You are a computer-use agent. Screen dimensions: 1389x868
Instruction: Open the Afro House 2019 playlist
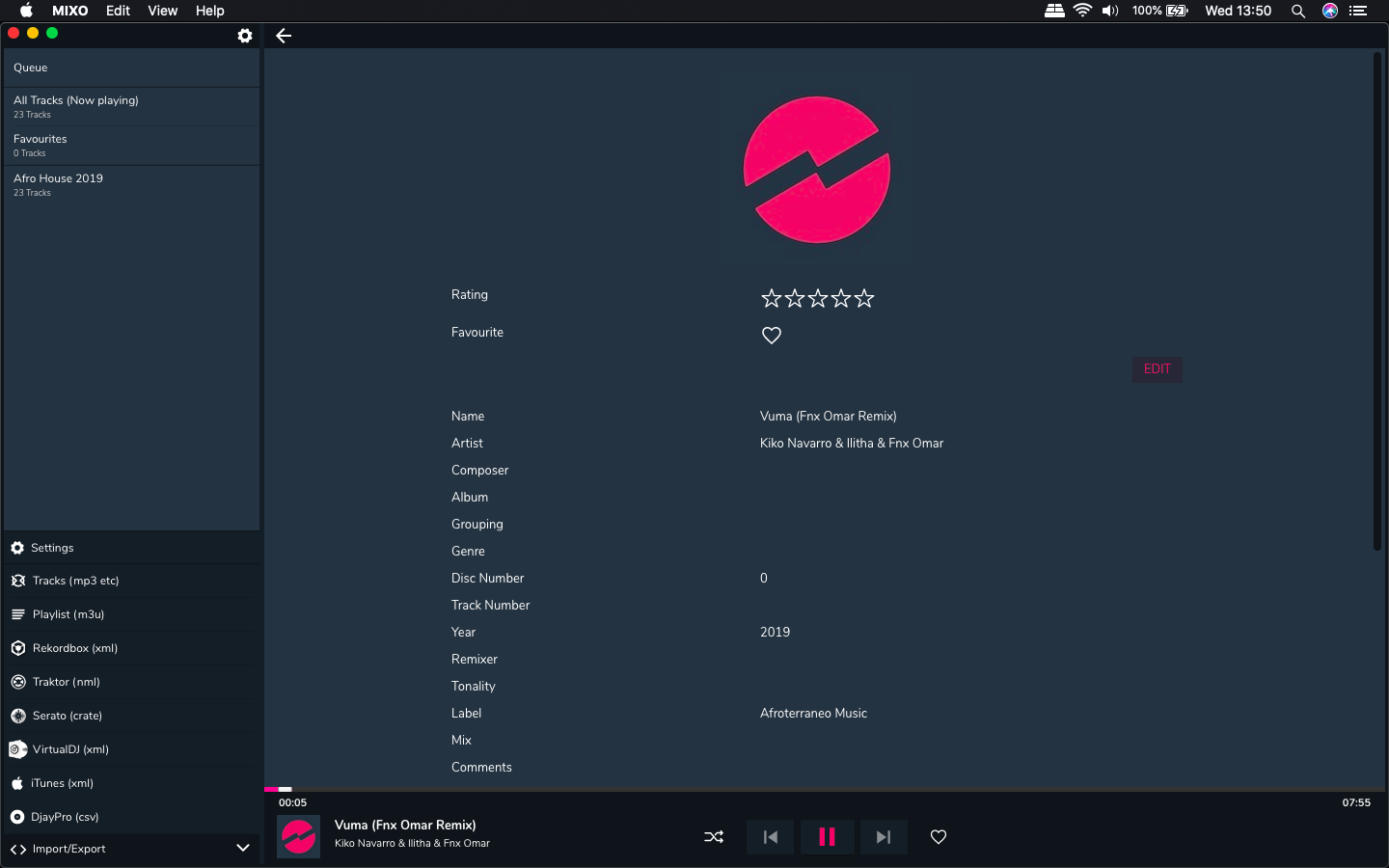point(58,184)
